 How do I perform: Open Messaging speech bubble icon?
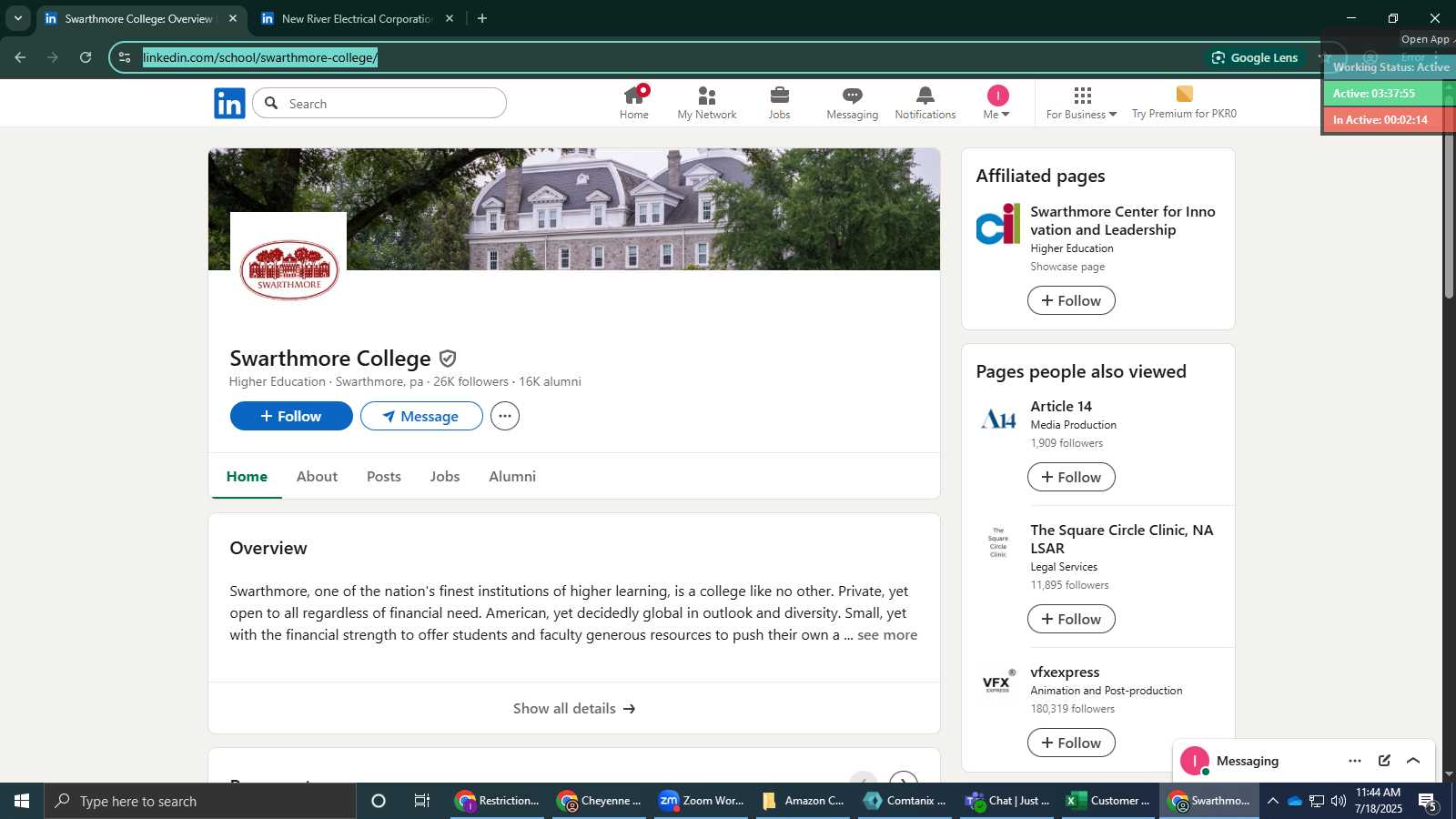(853, 103)
